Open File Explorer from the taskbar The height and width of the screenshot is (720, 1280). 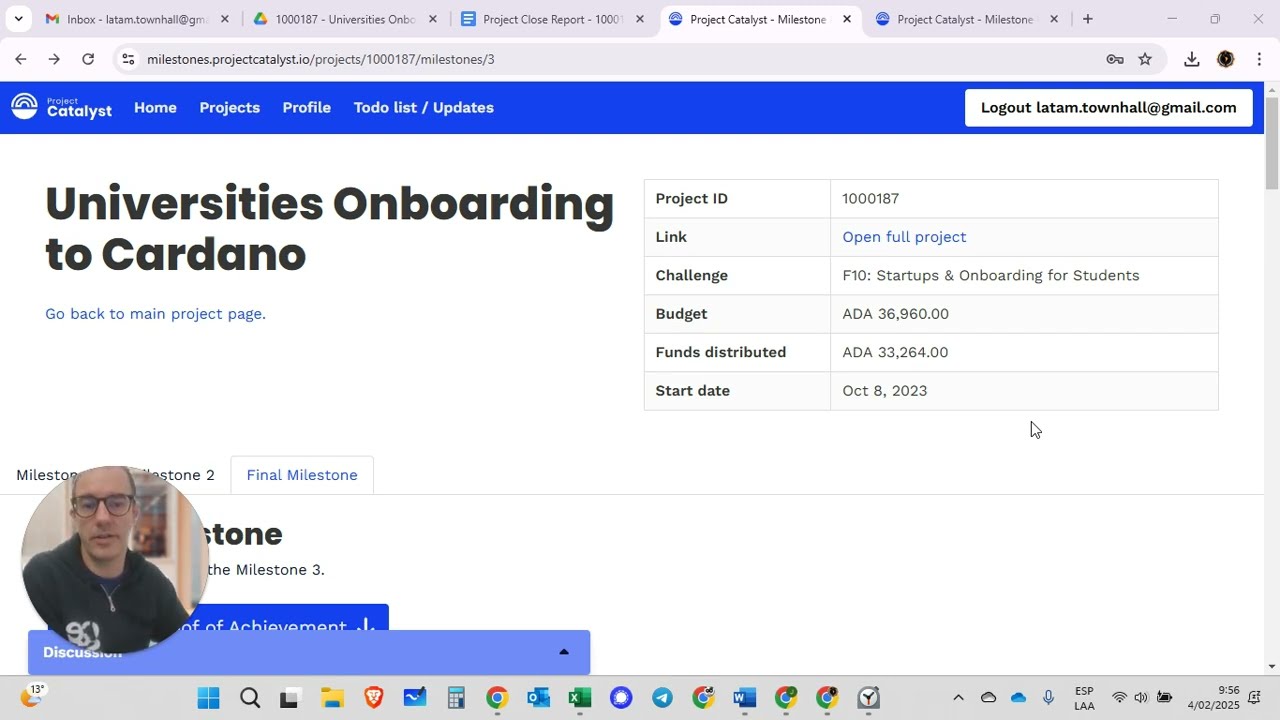pyautogui.click(x=332, y=697)
